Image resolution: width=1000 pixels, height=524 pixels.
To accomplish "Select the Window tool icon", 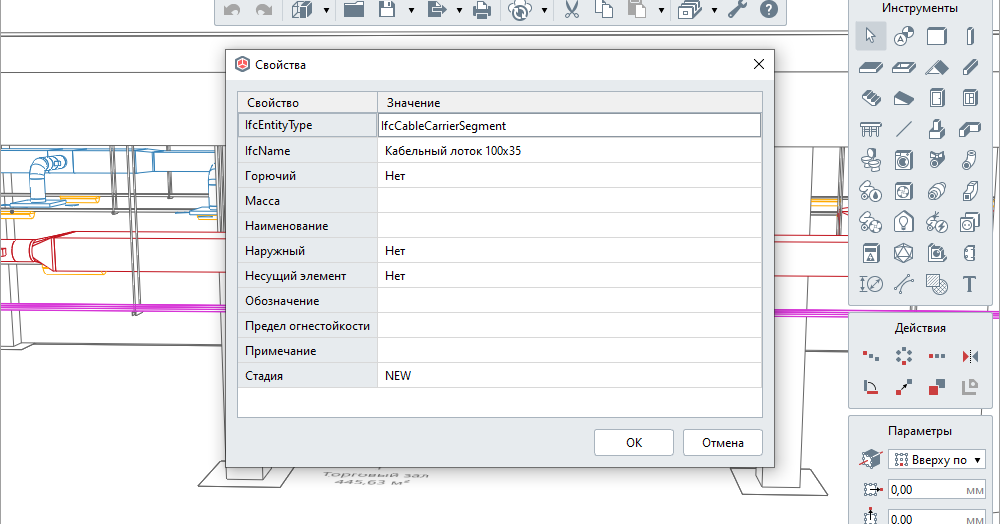I will pyautogui.click(x=970, y=98).
